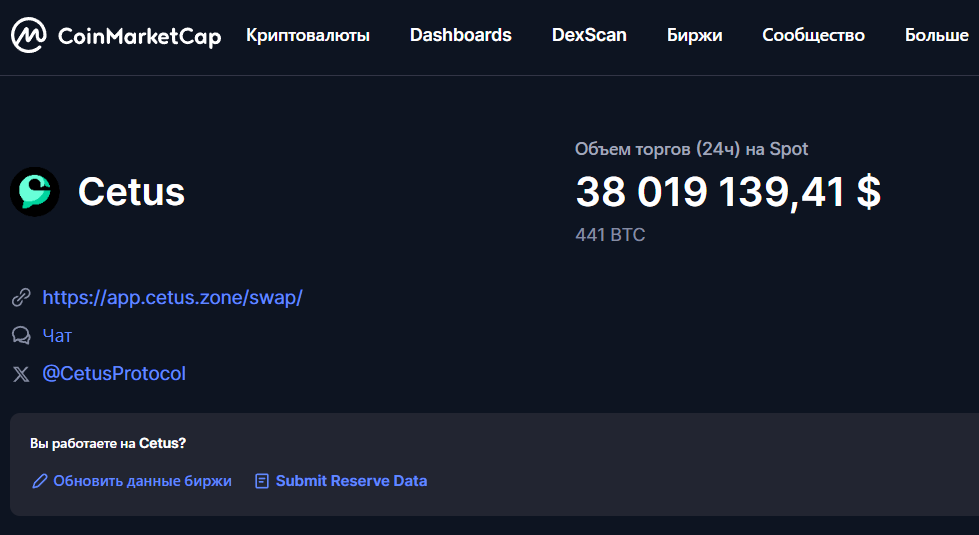Viewport: 979px width, 535px height.
Task: Follow the Чат link
Action: [57, 335]
